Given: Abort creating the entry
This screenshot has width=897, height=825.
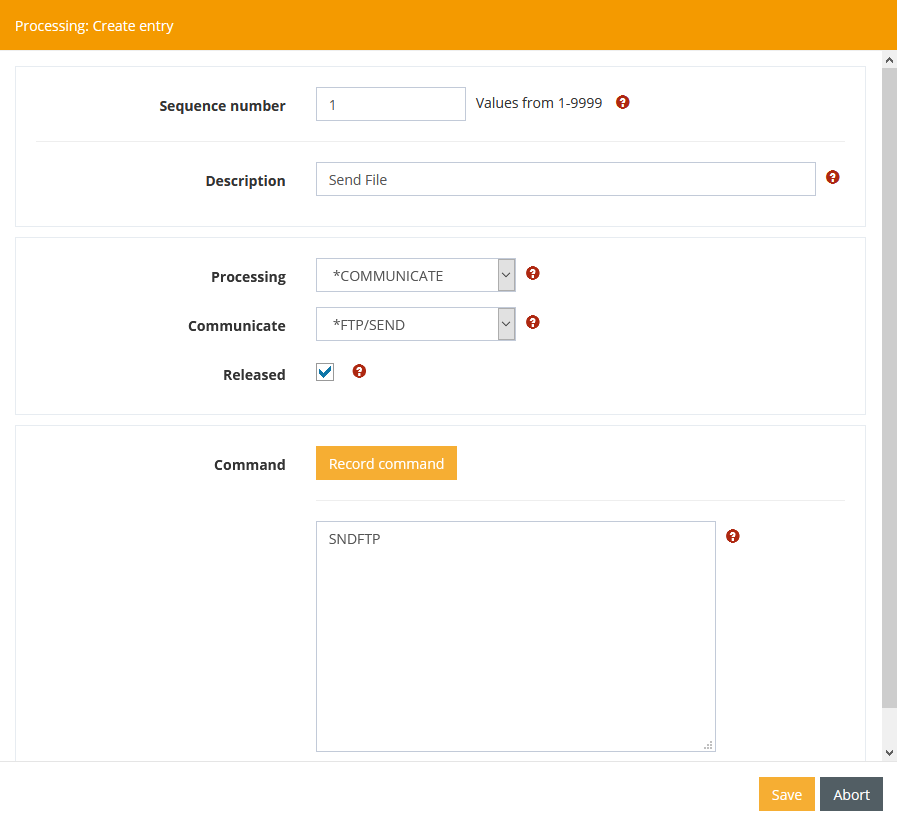Looking at the screenshot, I should (851, 794).
